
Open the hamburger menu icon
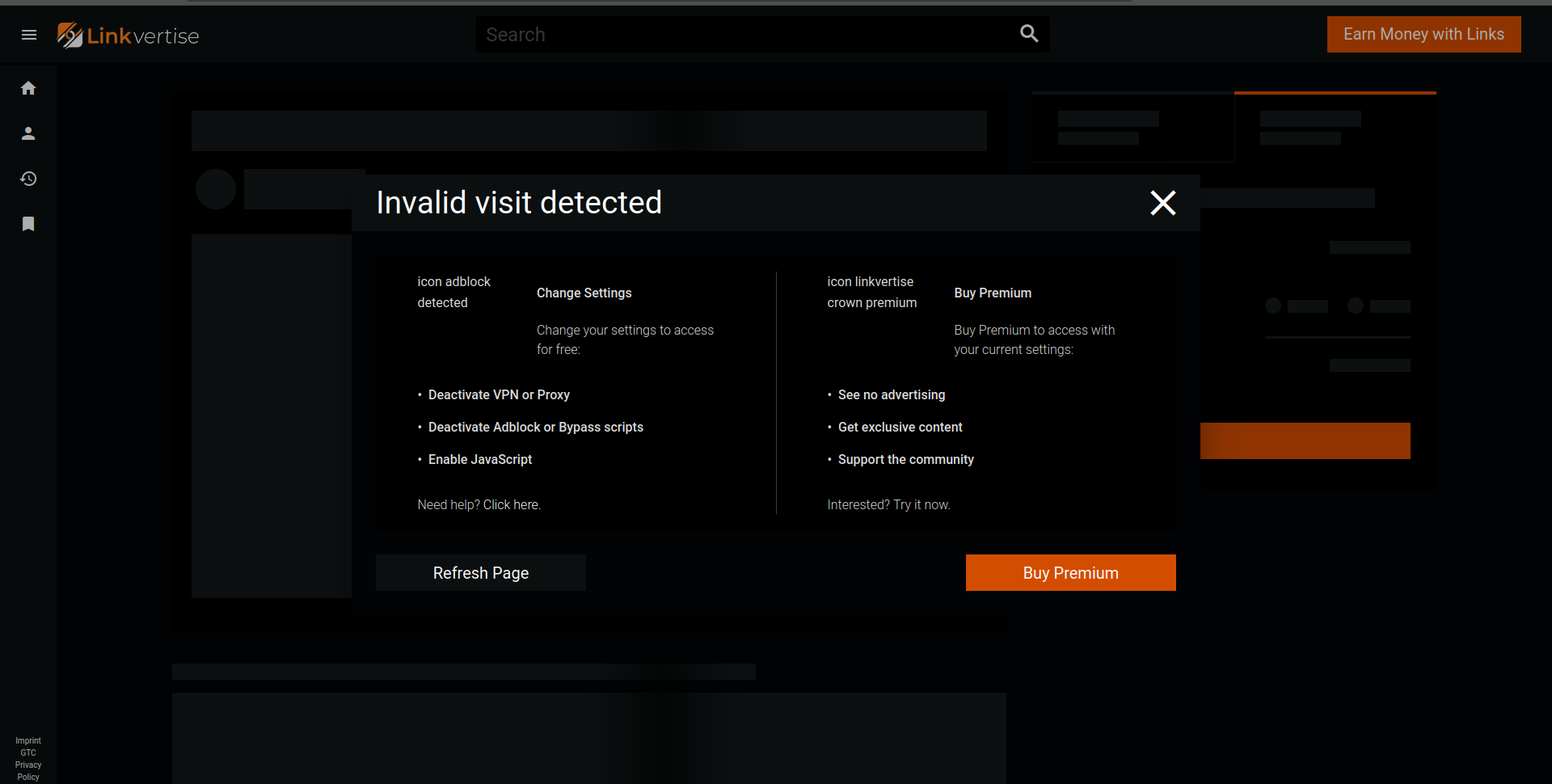[x=29, y=35]
